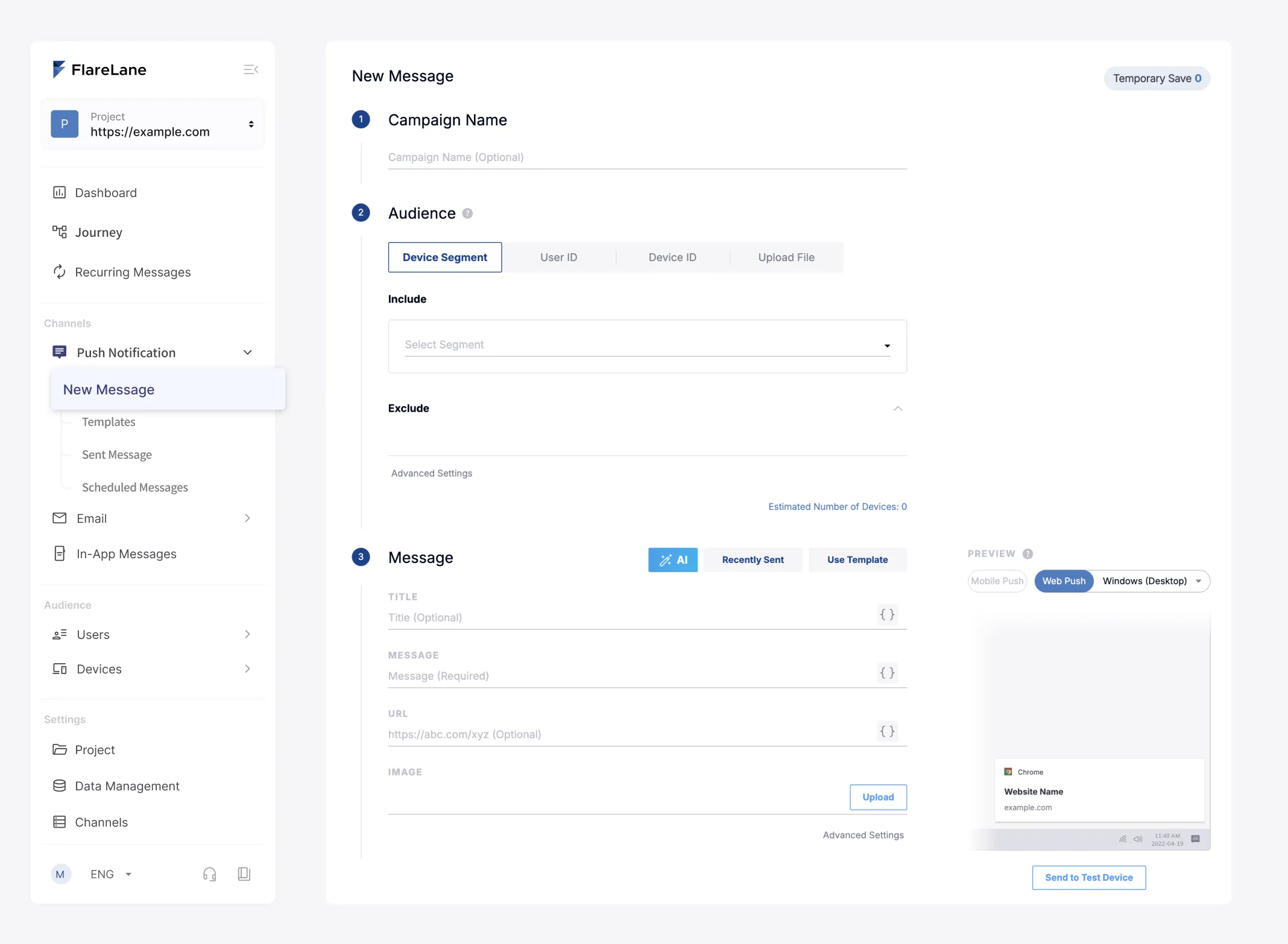
Task: Open the ENG language dropdown
Action: [112, 874]
